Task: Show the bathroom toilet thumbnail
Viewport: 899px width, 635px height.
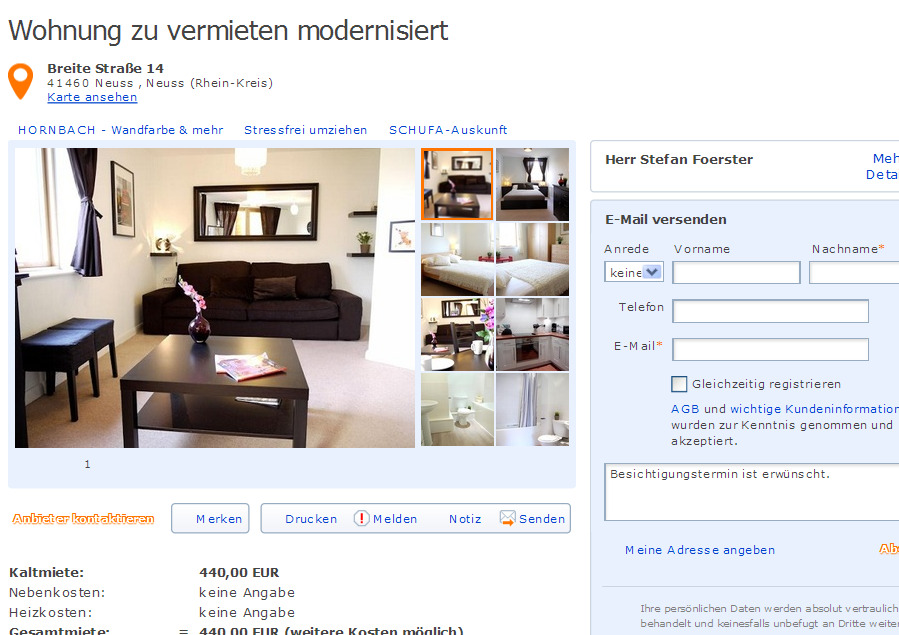Action: coord(457,409)
